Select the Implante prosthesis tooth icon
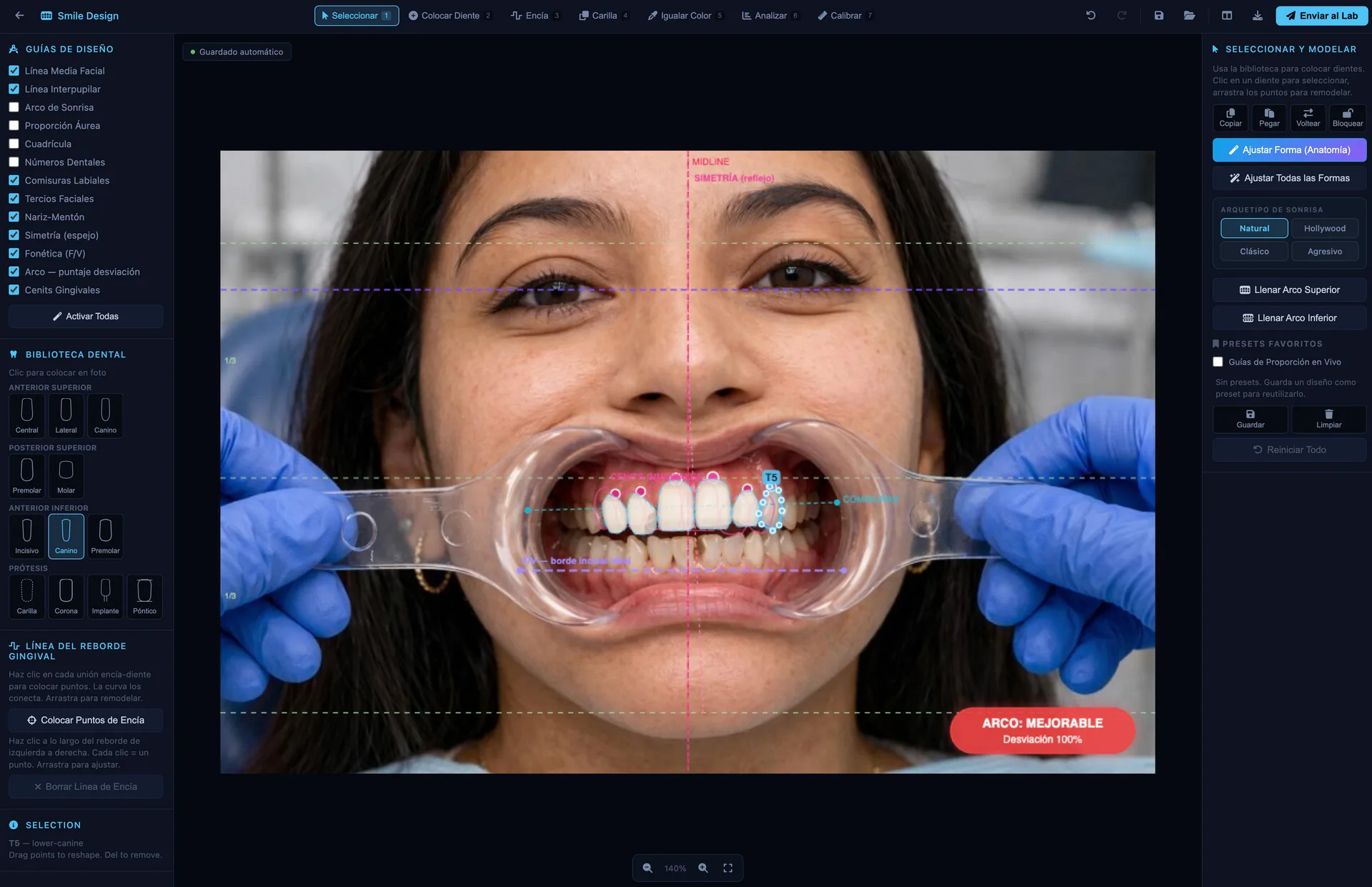 coord(105,595)
